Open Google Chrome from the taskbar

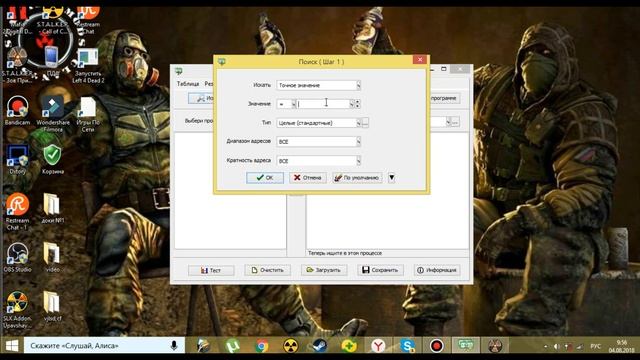[262, 346]
